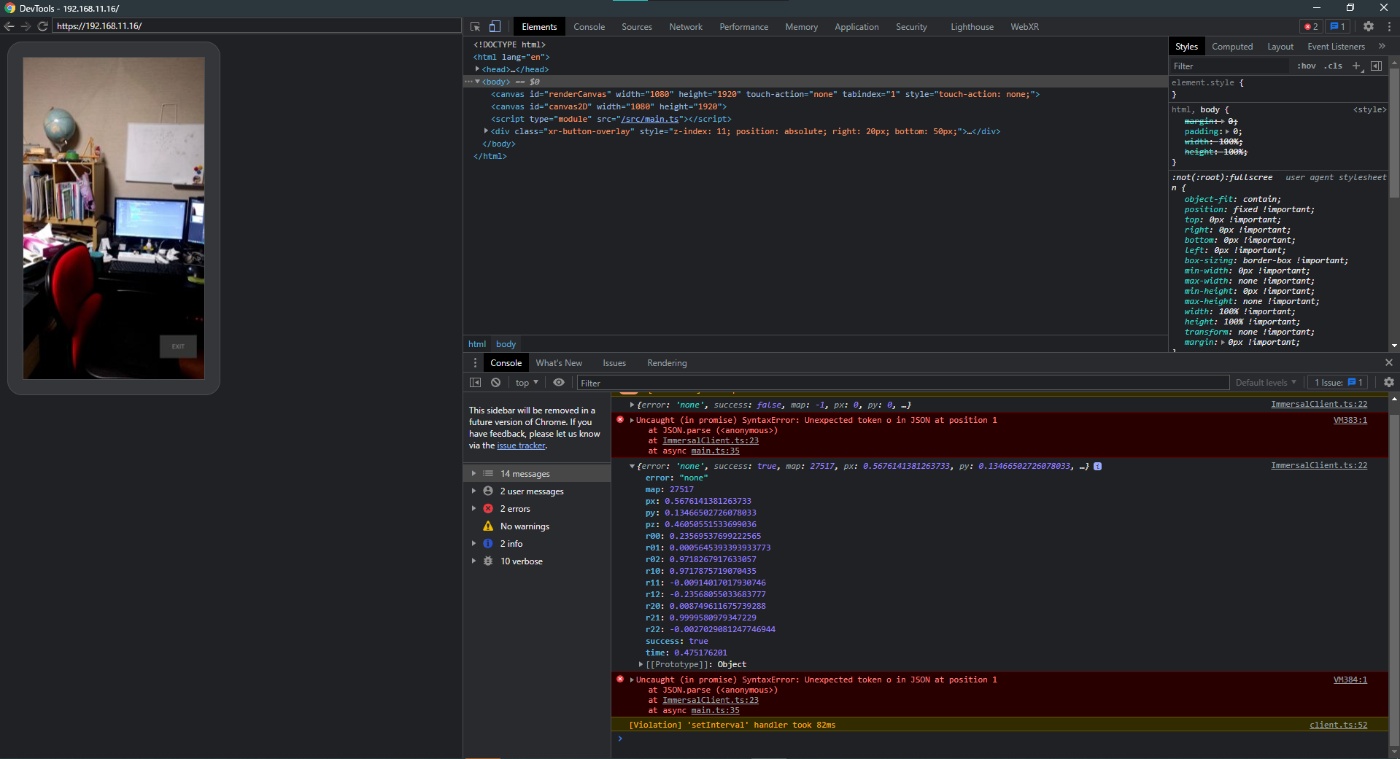Open the DevTools three-dot customize menu

coord(1388,27)
